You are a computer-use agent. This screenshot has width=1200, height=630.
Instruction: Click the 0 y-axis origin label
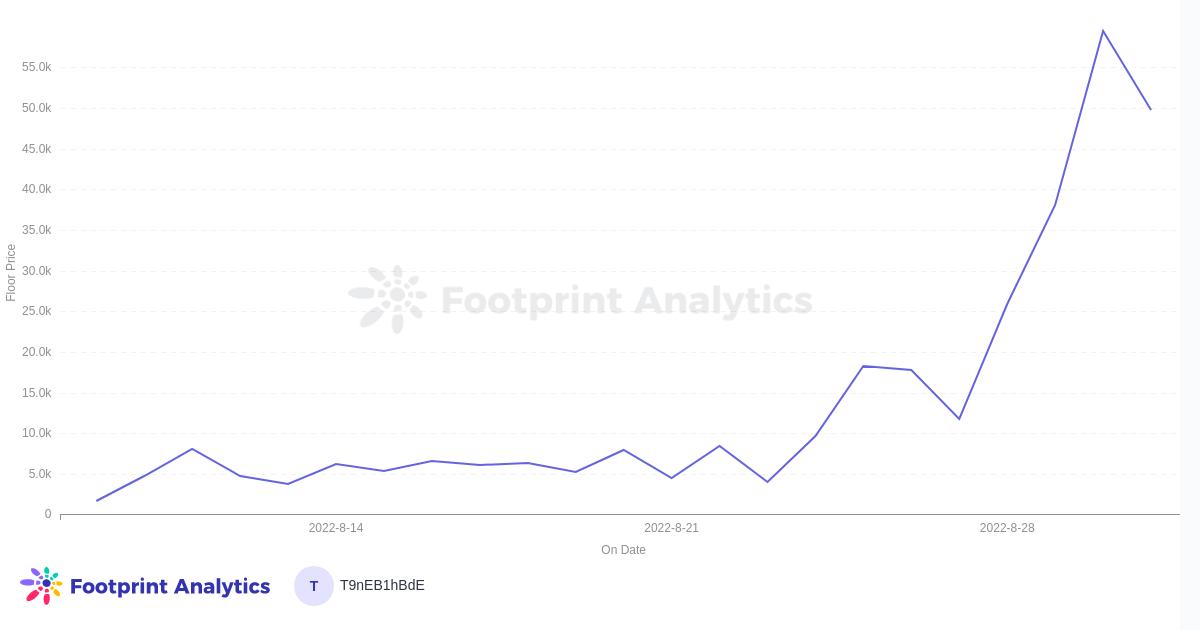tap(47, 514)
